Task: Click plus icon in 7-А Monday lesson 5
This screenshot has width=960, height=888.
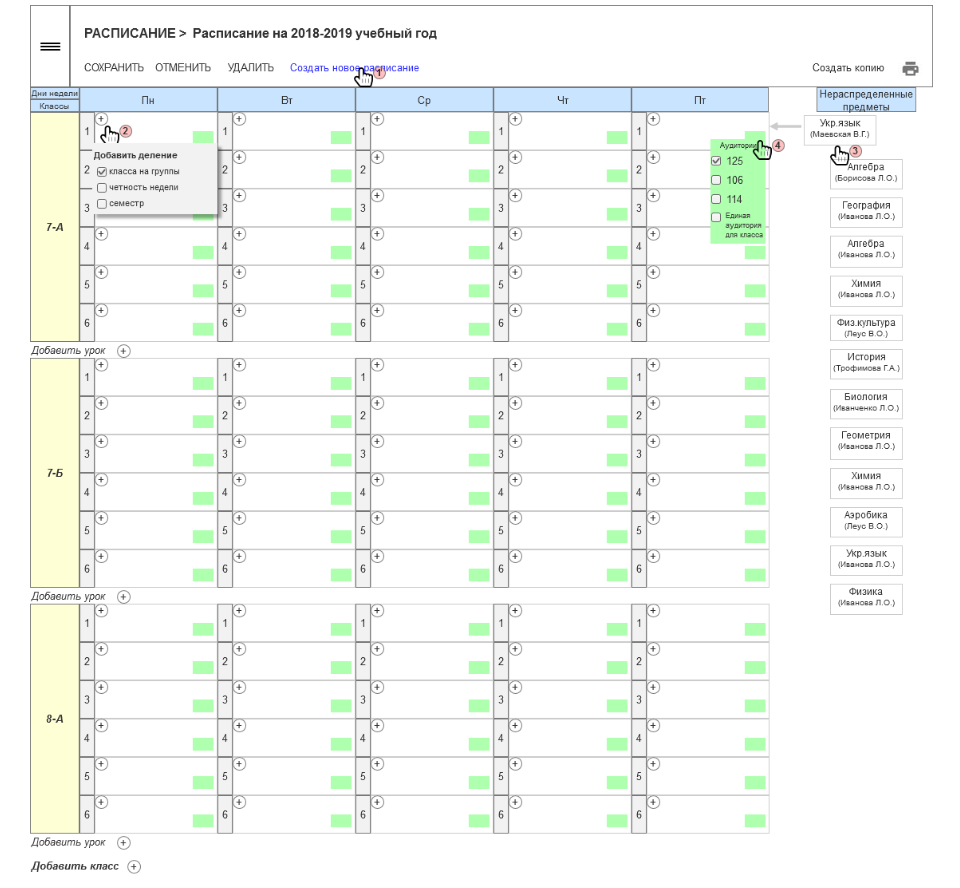Action: pos(102,272)
